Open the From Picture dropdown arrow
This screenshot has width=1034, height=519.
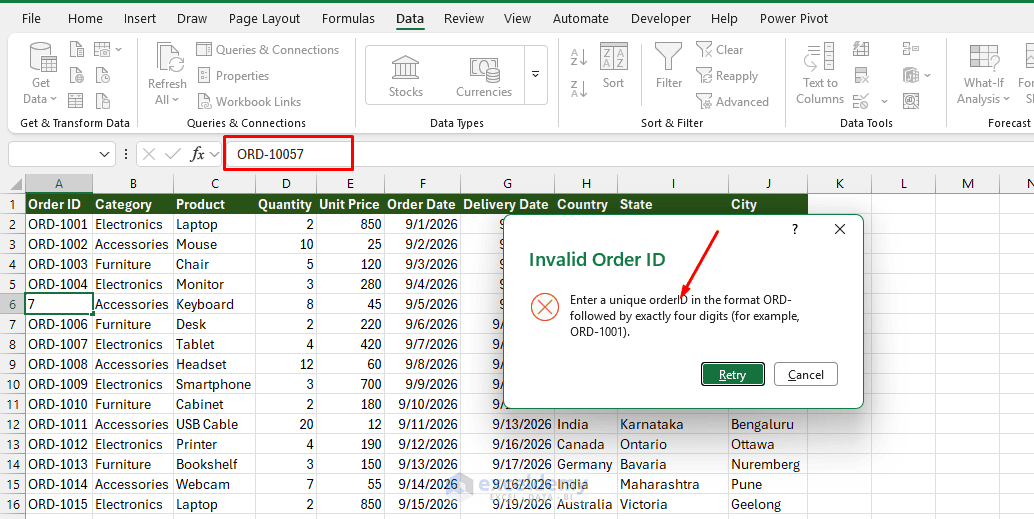pos(119,49)
